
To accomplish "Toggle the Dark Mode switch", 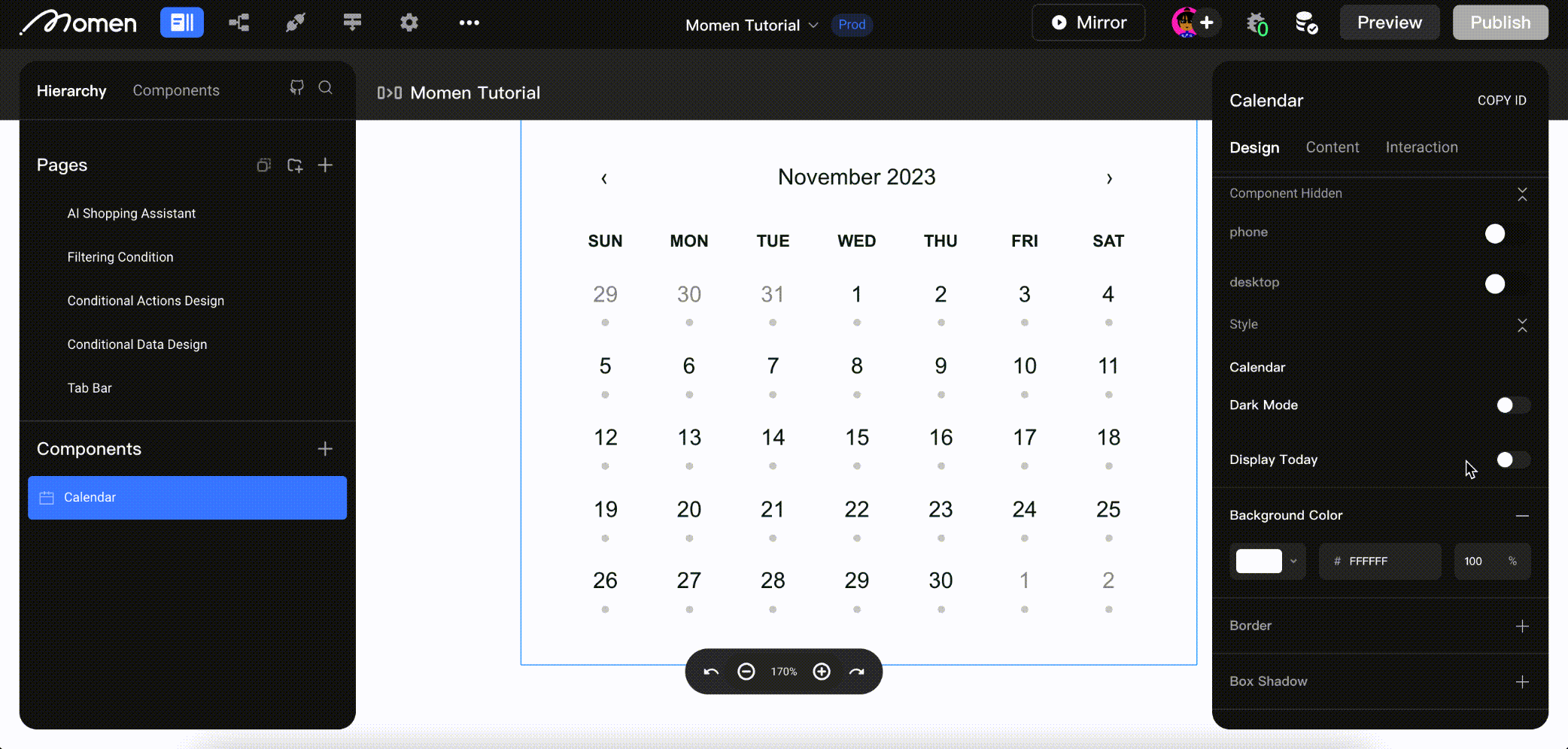I will coord(1512,405).
